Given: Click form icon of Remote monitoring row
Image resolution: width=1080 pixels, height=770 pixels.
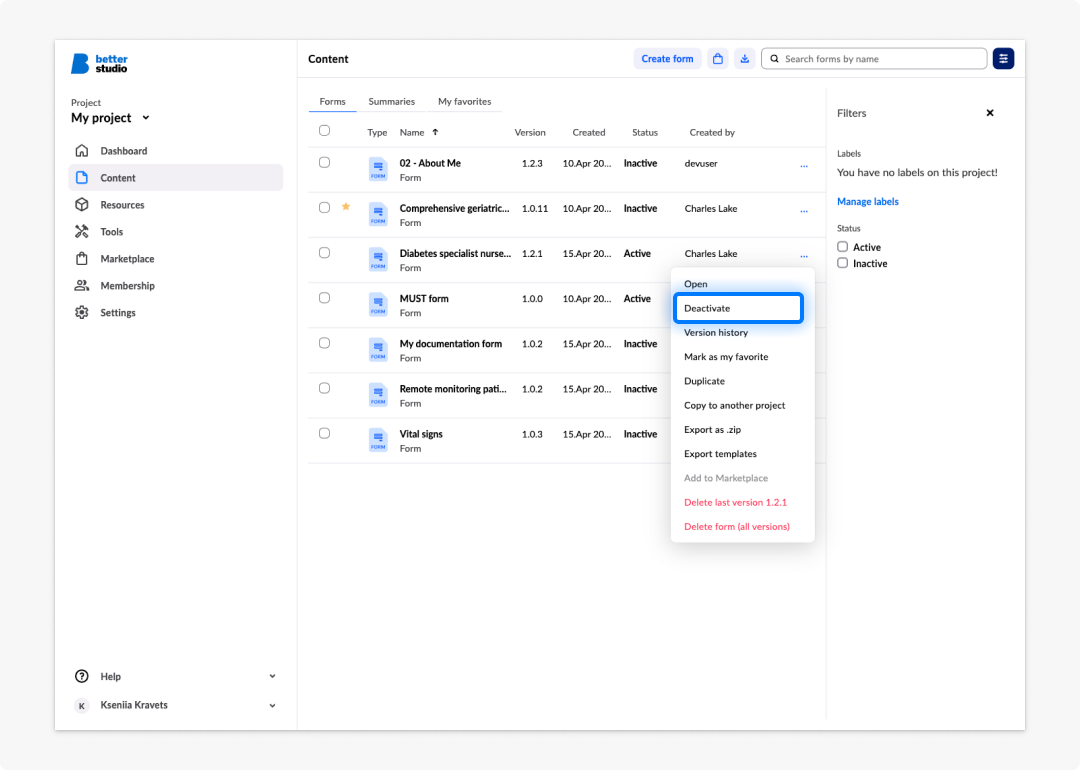Looking at the screenshot, I should pyautogui.click(x=378, y=395).
